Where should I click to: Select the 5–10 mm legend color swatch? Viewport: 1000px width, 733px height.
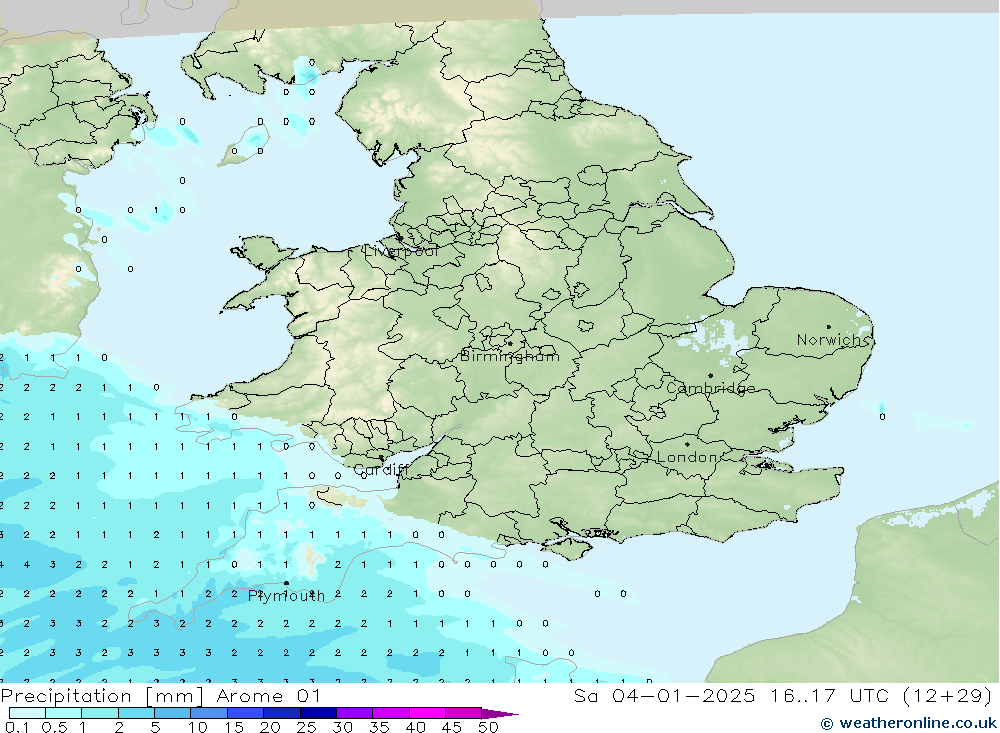(x=173, y=713)
